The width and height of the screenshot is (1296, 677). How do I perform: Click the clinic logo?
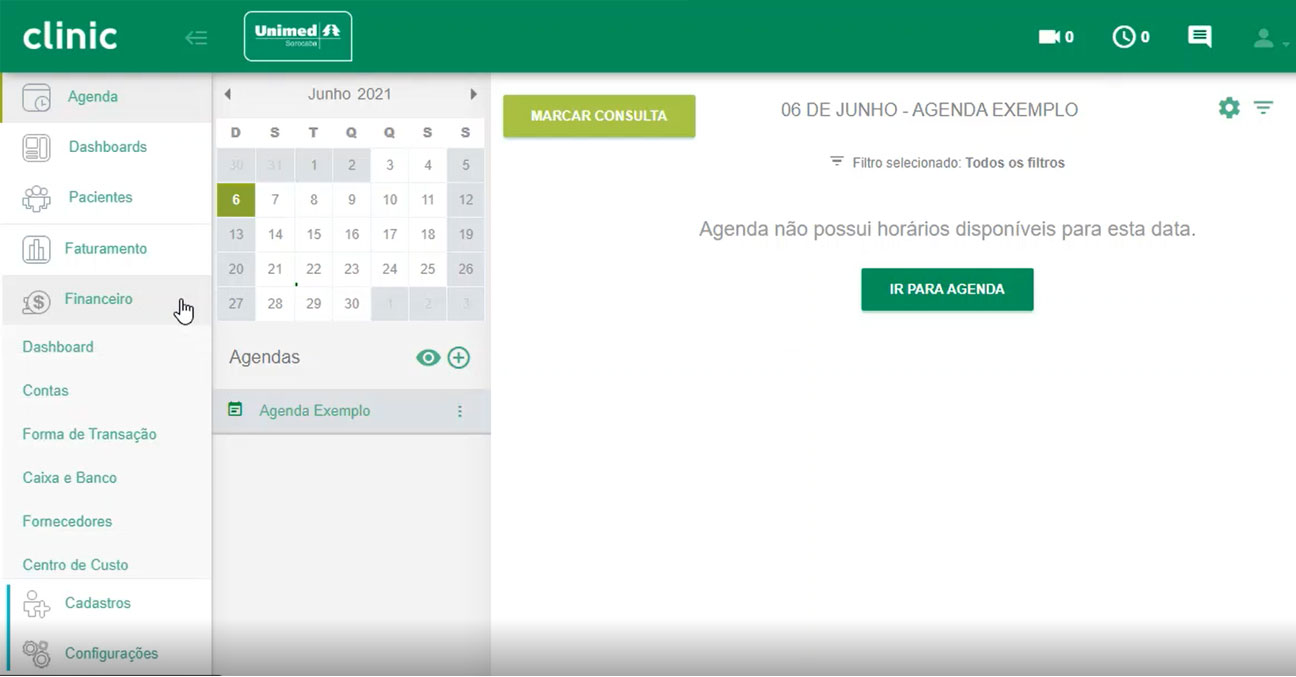[70, 37]
